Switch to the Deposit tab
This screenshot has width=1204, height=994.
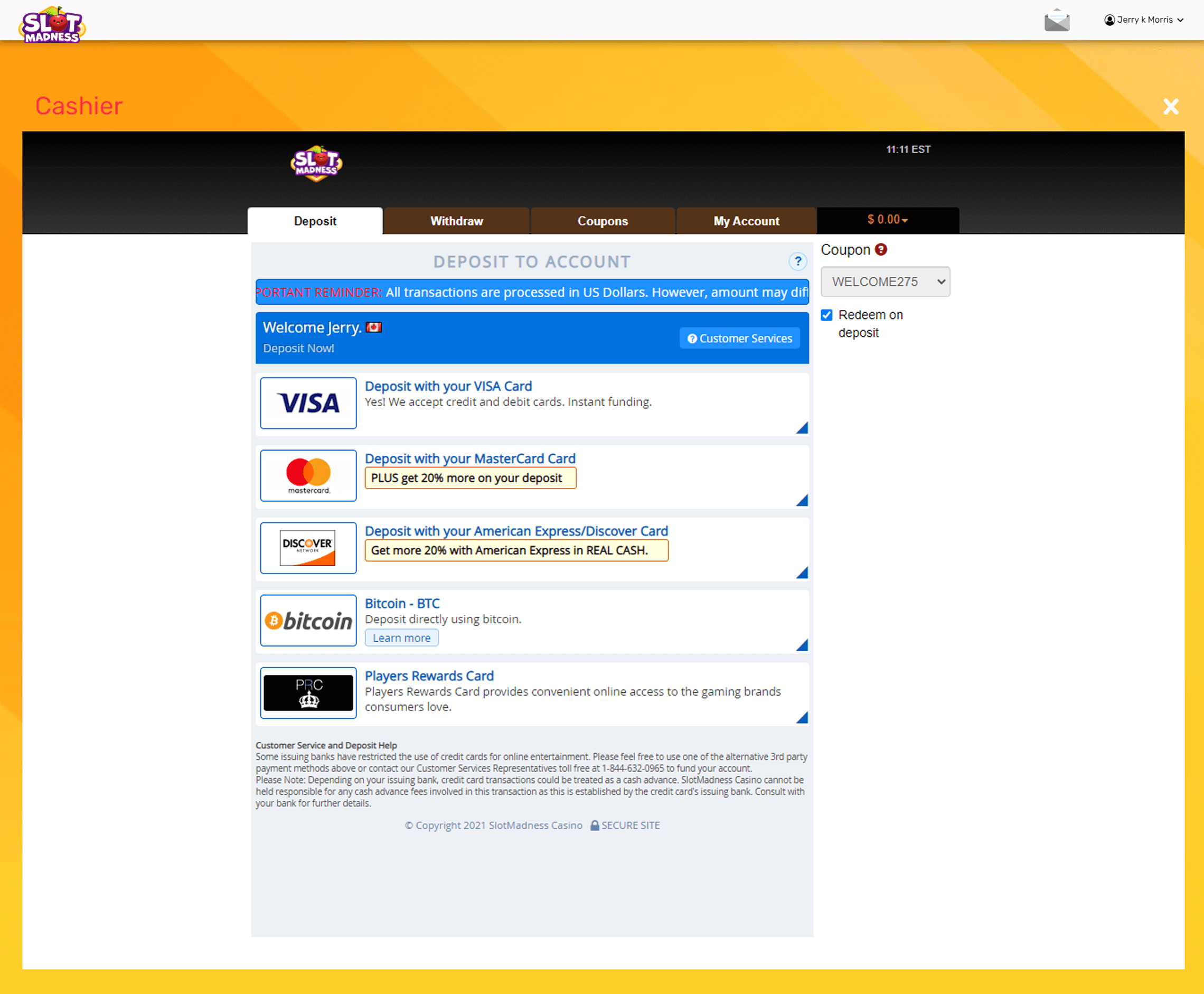(x=315, y=221)
